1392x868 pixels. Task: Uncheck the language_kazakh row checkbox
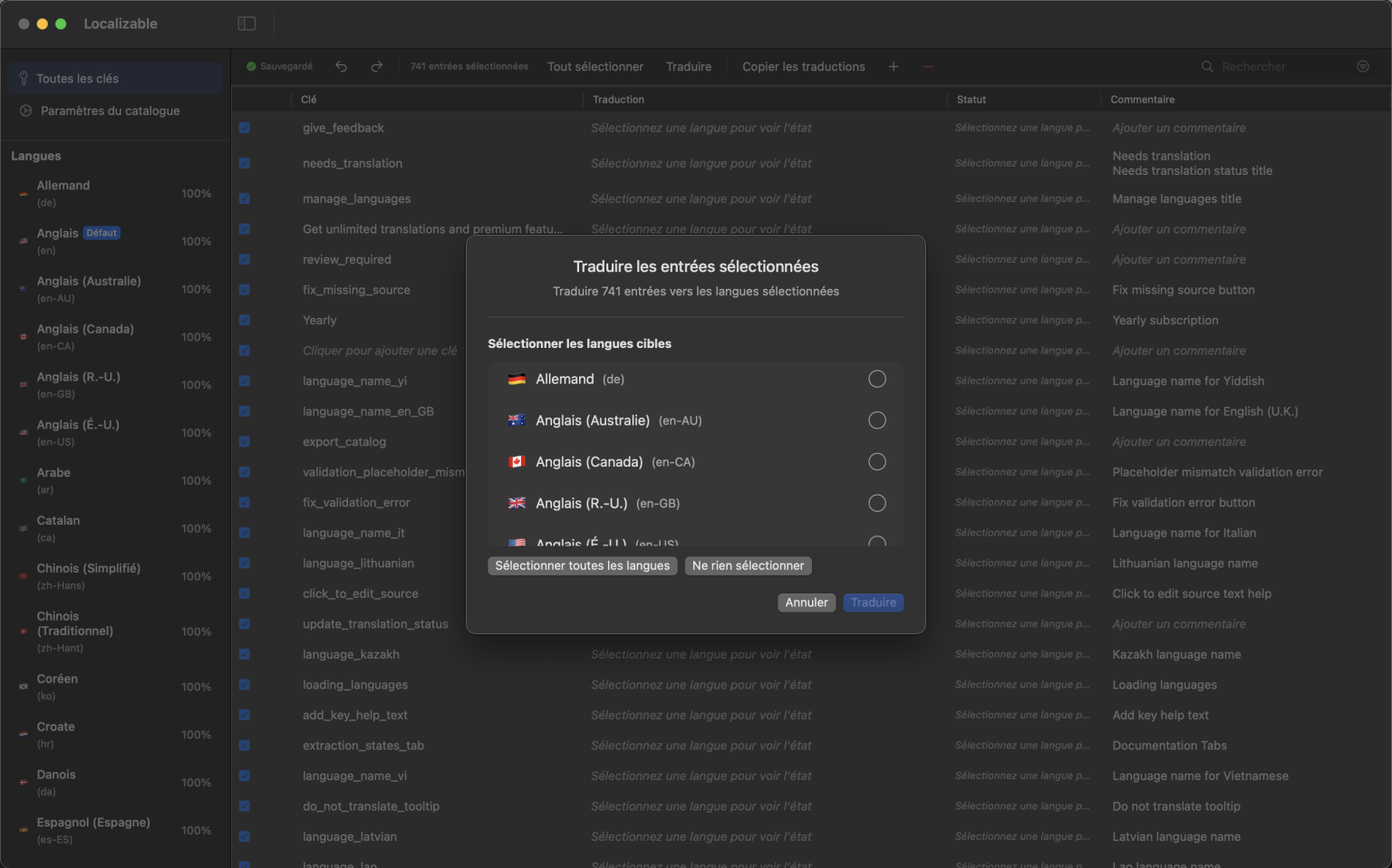click(x=245, y=654)
